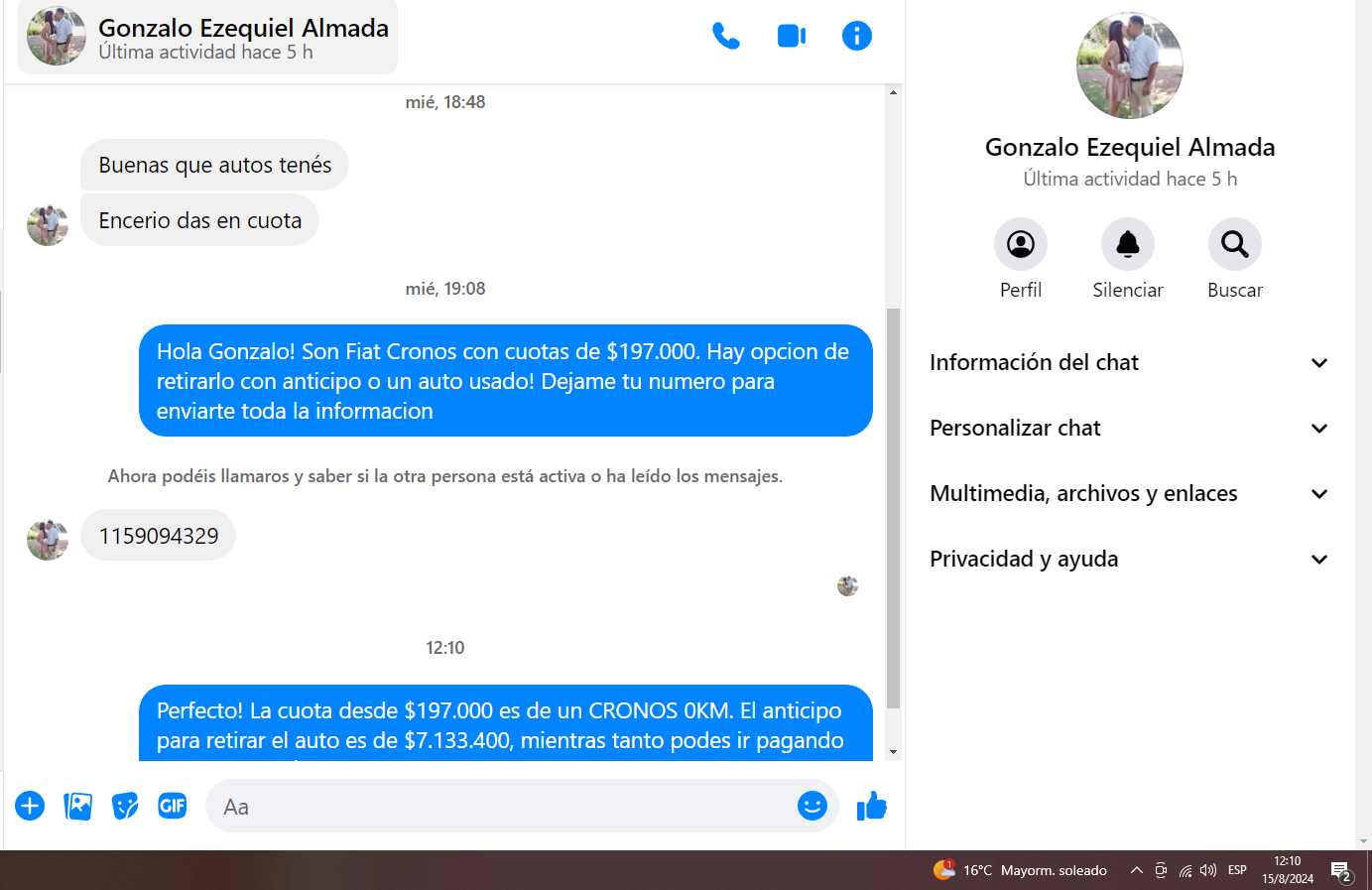This screenshot has width=1372, height=890.
Task: Mute notifications with the Silenciar bell
Action: pos(1128,259)
